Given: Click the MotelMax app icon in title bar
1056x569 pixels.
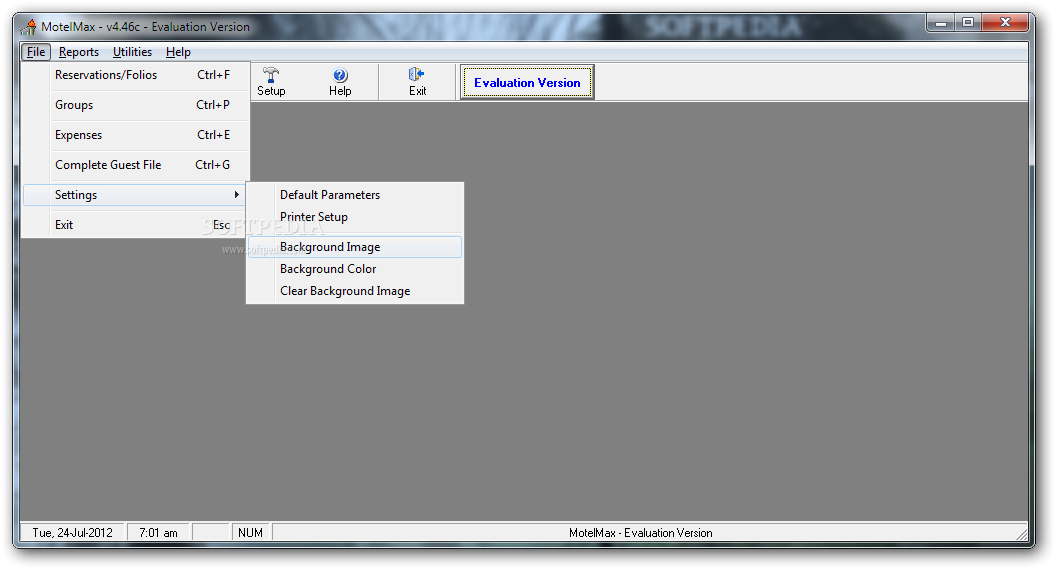Looking at the screenshot, I should 28,27.
